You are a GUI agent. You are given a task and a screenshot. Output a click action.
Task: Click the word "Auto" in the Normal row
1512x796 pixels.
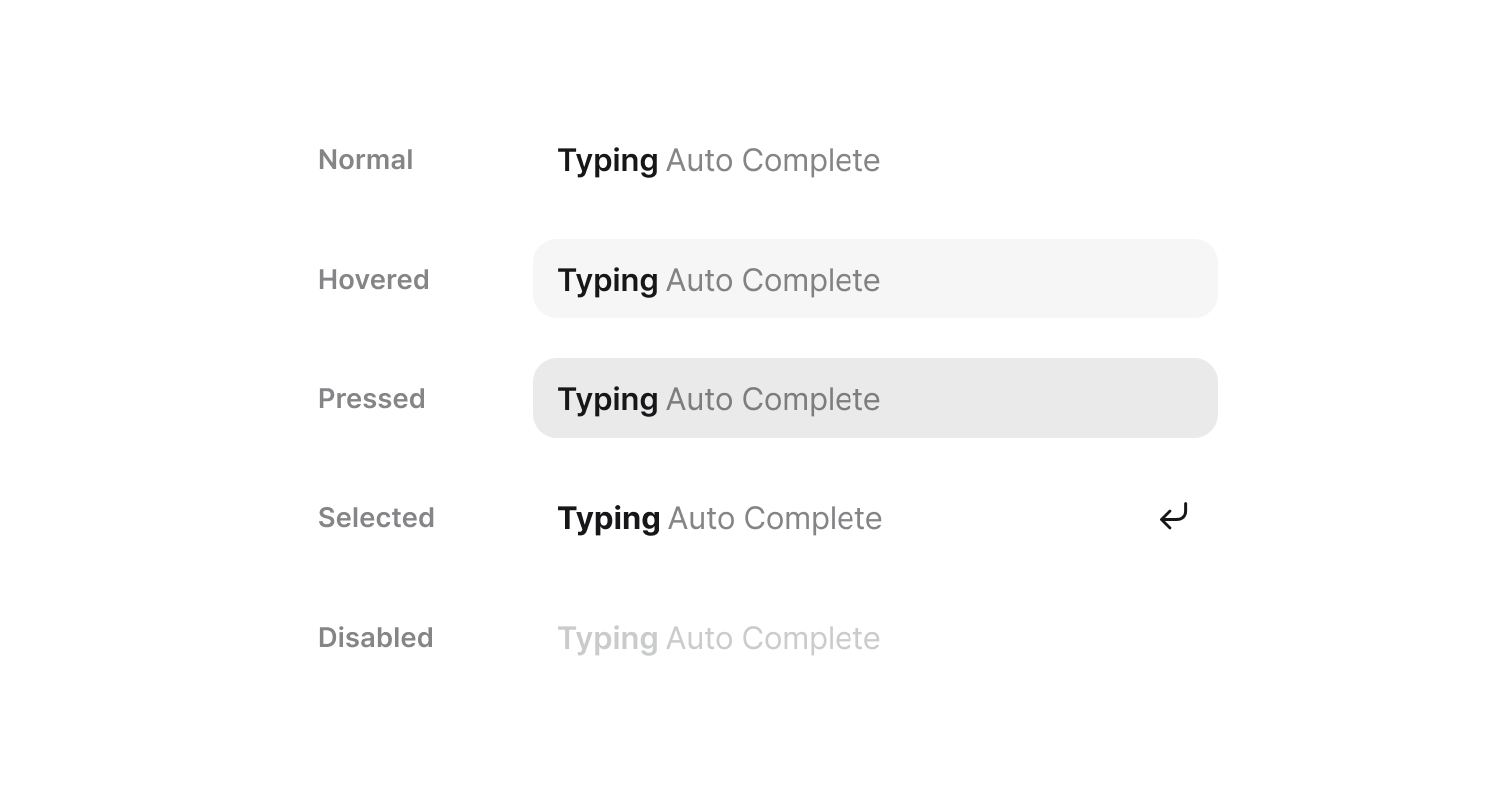pyautogui.click(x=699, y=161)
